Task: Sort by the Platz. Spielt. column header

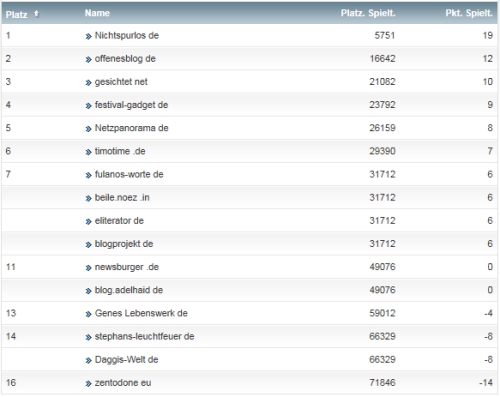Action: pyautogui.click(x=368, y=13)
